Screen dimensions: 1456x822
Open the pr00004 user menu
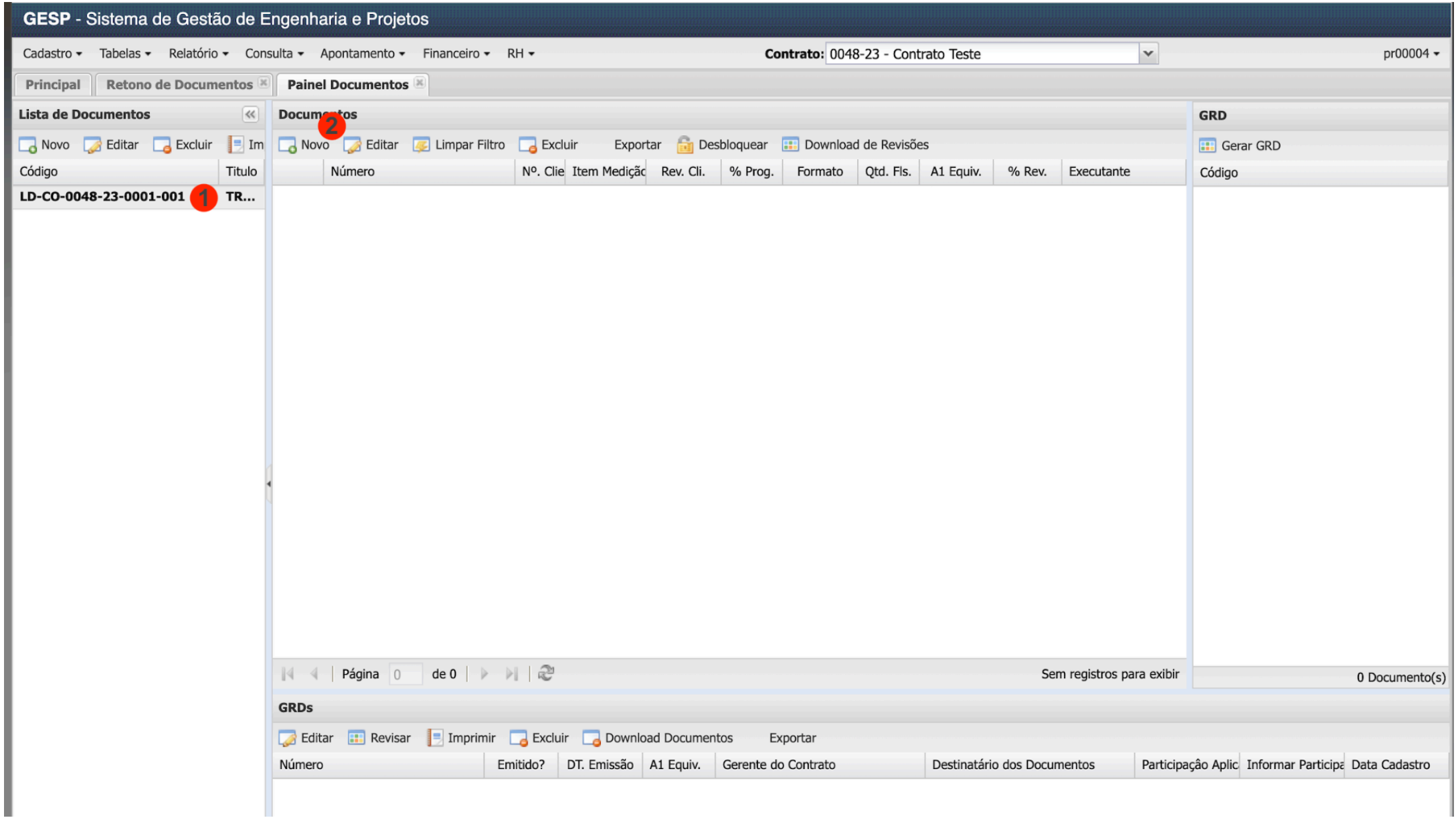click(x=1410, y=54)
